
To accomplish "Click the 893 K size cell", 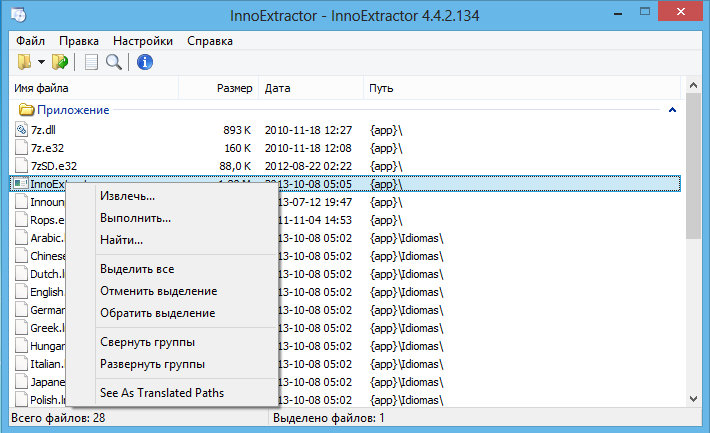I will coord(237,130).
